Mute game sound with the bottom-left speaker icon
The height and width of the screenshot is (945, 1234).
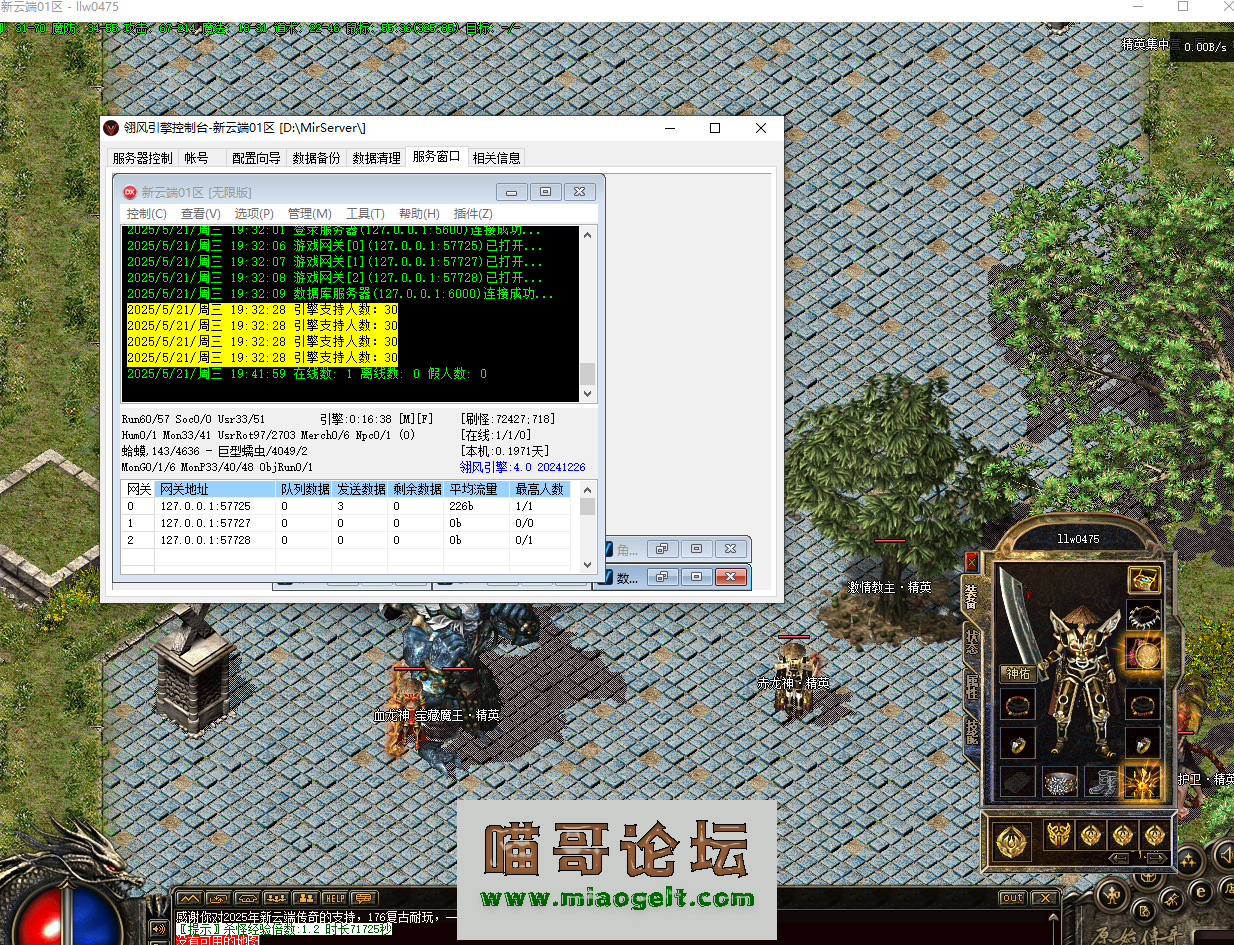coord(158,929)
